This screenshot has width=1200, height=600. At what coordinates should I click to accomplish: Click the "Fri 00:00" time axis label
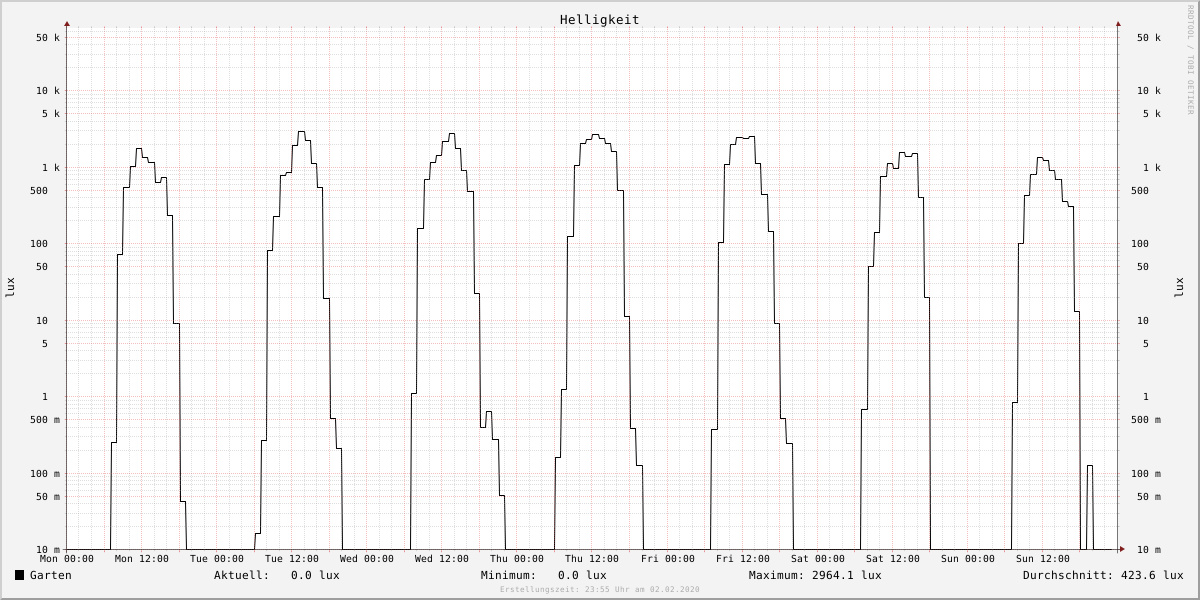668,559
